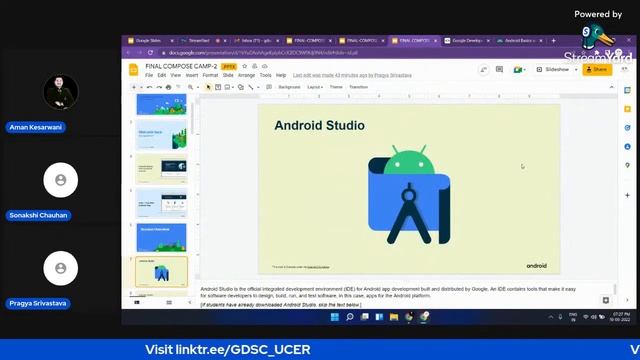Open the Layout dropdown
The image size is (640, 360).
(x=315, y=87)
